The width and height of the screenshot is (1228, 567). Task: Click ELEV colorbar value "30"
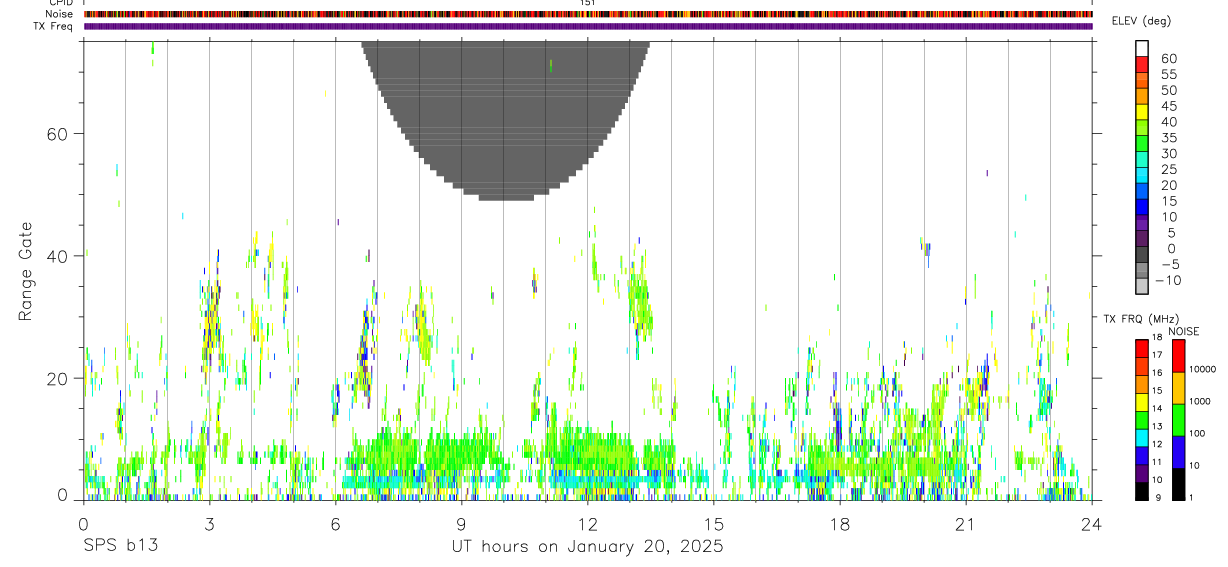pyautogui.click(x=1168, y=154)
